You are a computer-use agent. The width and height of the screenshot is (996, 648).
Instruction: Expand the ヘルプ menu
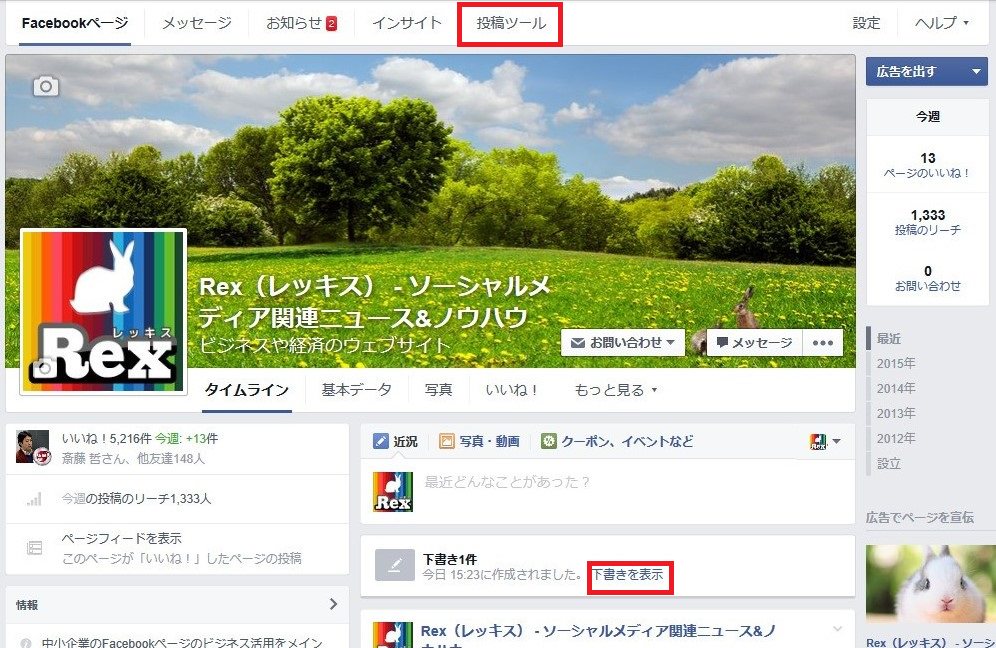coord(941,23)
